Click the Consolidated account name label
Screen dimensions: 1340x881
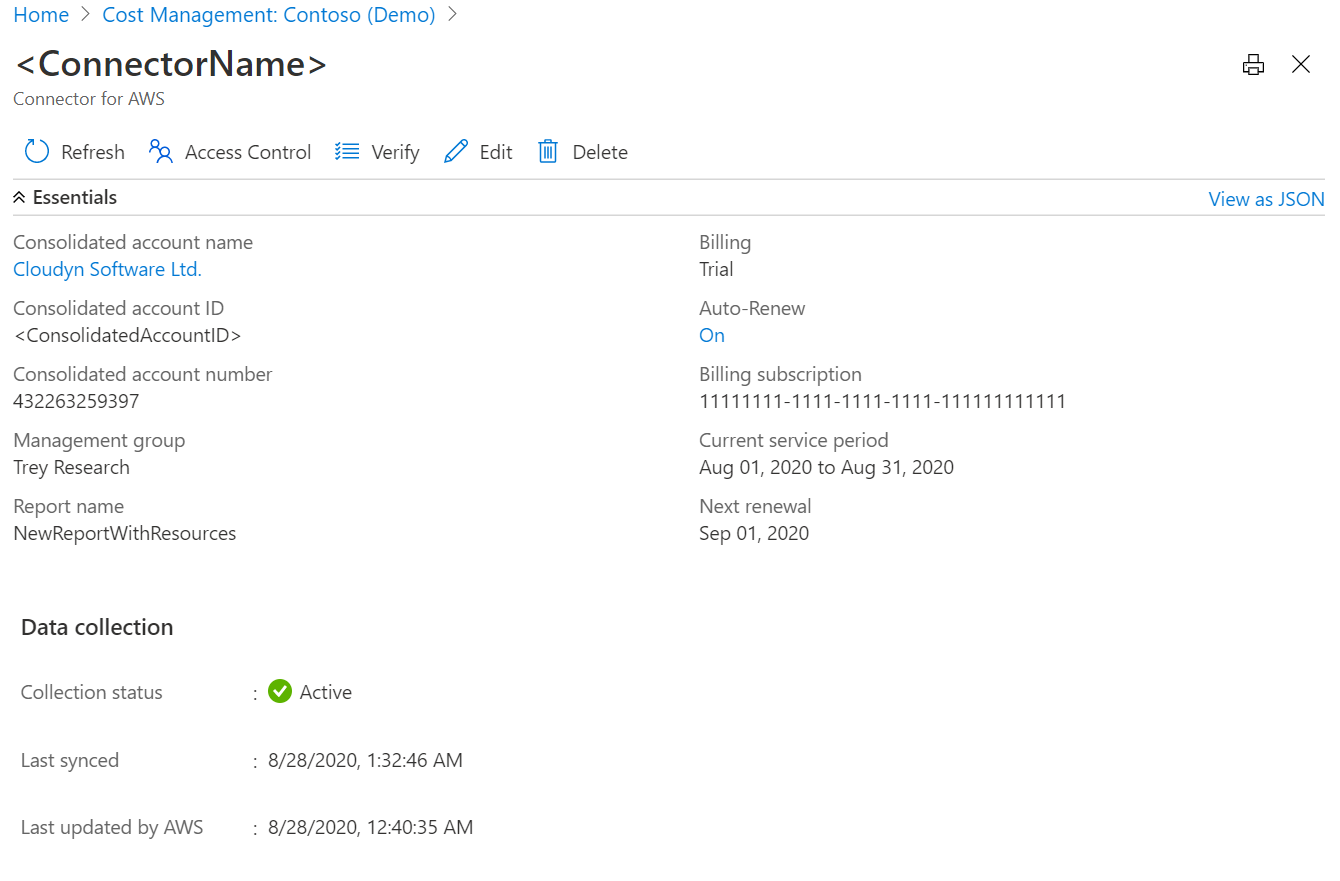click(133, 242)
